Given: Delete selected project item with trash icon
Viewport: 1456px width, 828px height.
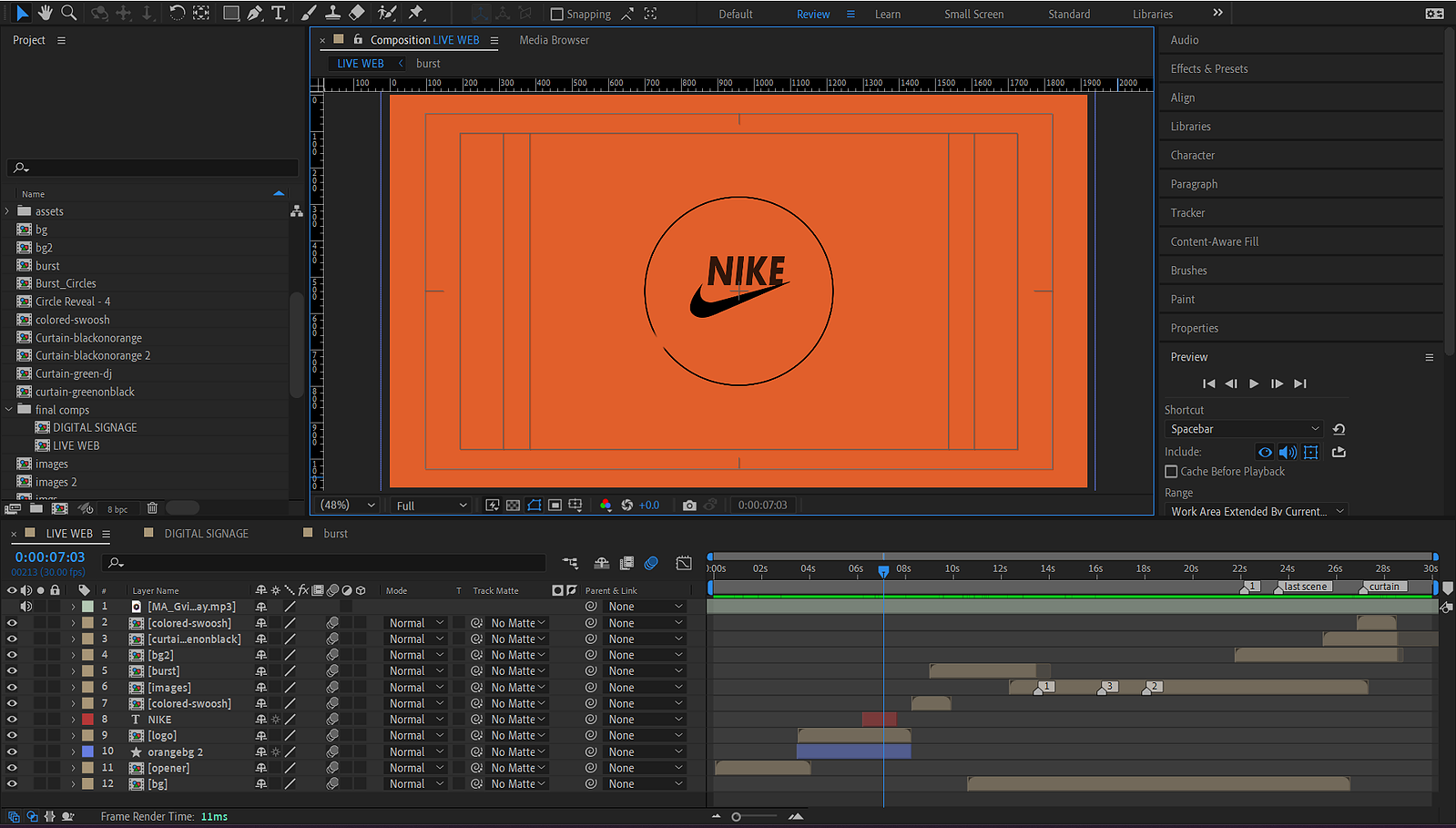Looking at the screenshot, I should [152, 508].
